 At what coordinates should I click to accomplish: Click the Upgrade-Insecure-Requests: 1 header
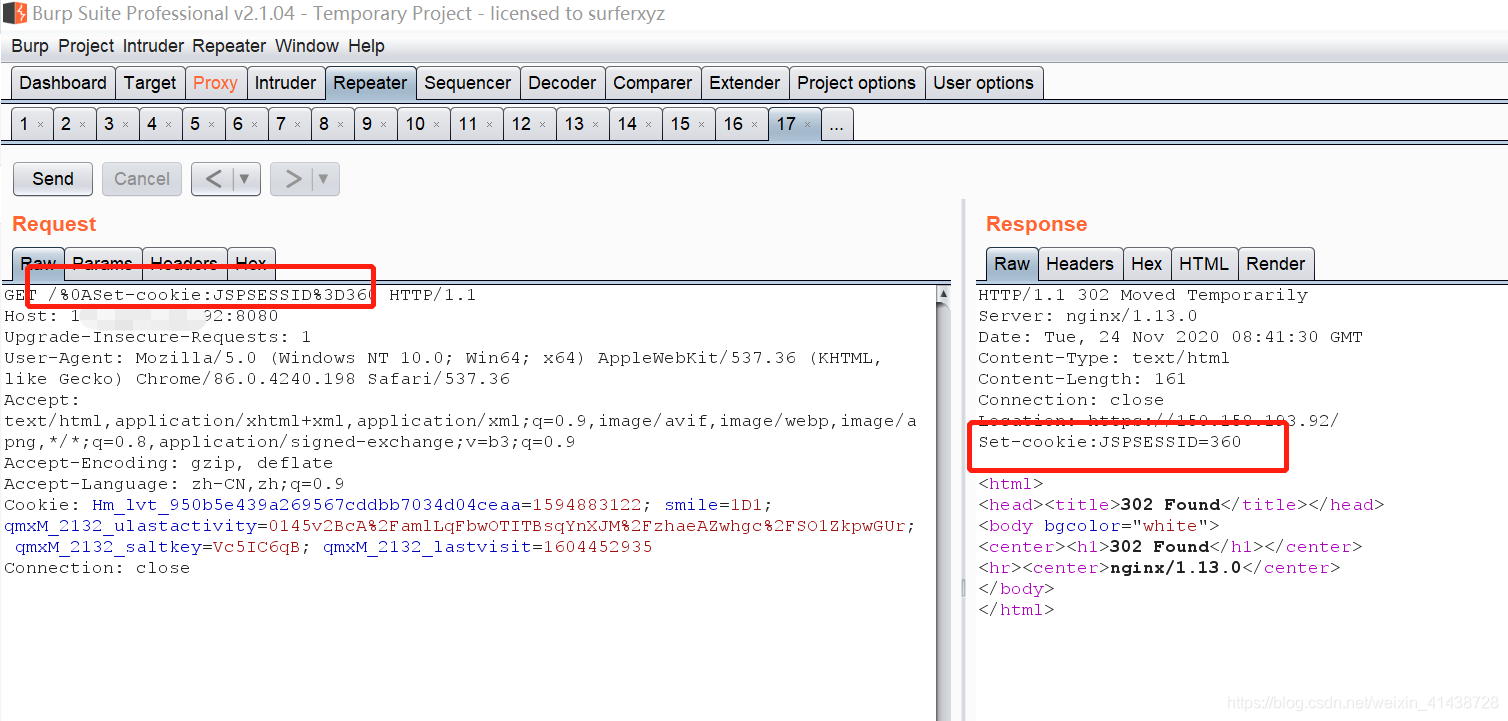click(158, 337)
